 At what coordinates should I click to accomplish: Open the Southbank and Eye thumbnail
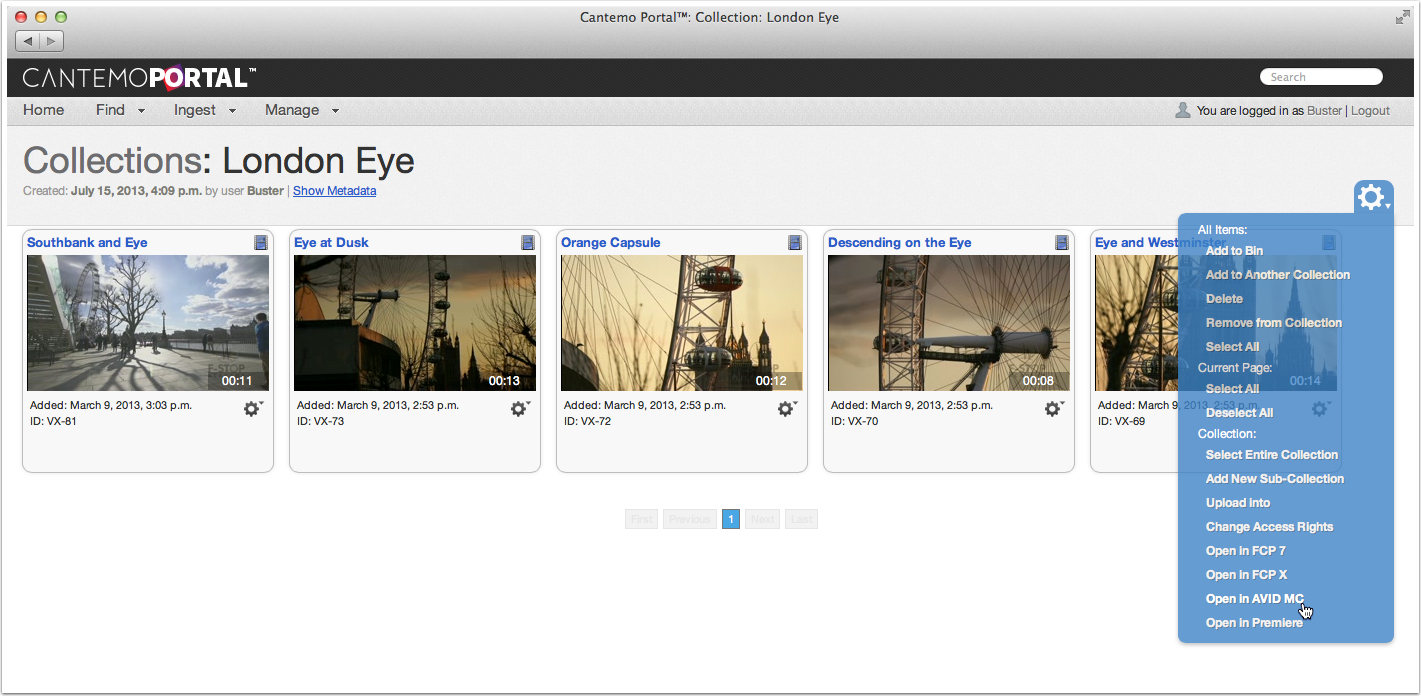(x=148, y=323)
